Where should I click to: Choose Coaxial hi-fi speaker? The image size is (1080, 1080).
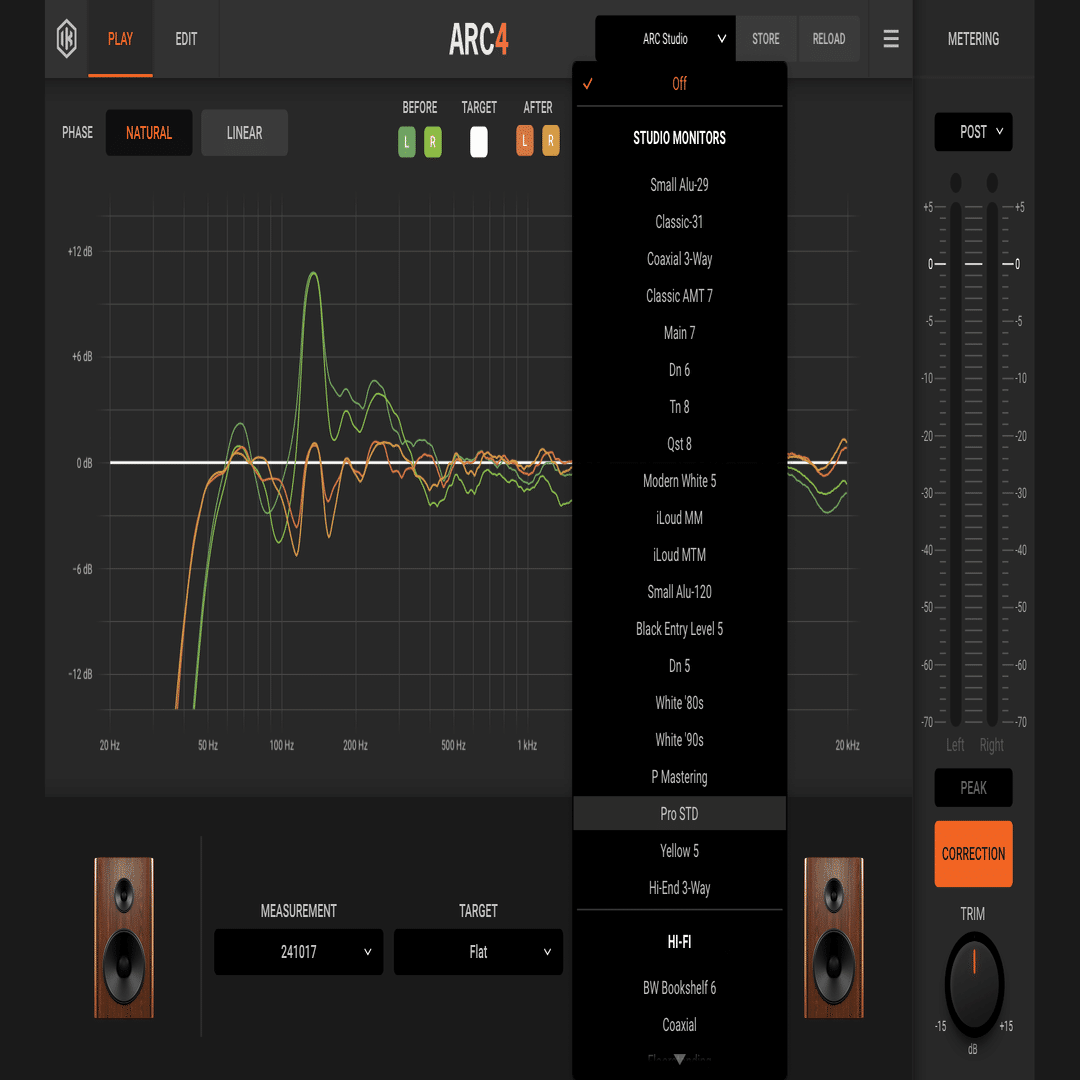click(x=679, y=1025)
